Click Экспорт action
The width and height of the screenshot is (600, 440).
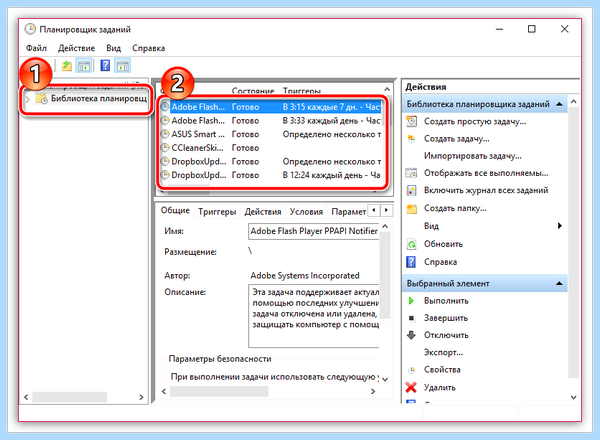click(x=443, y=352)
